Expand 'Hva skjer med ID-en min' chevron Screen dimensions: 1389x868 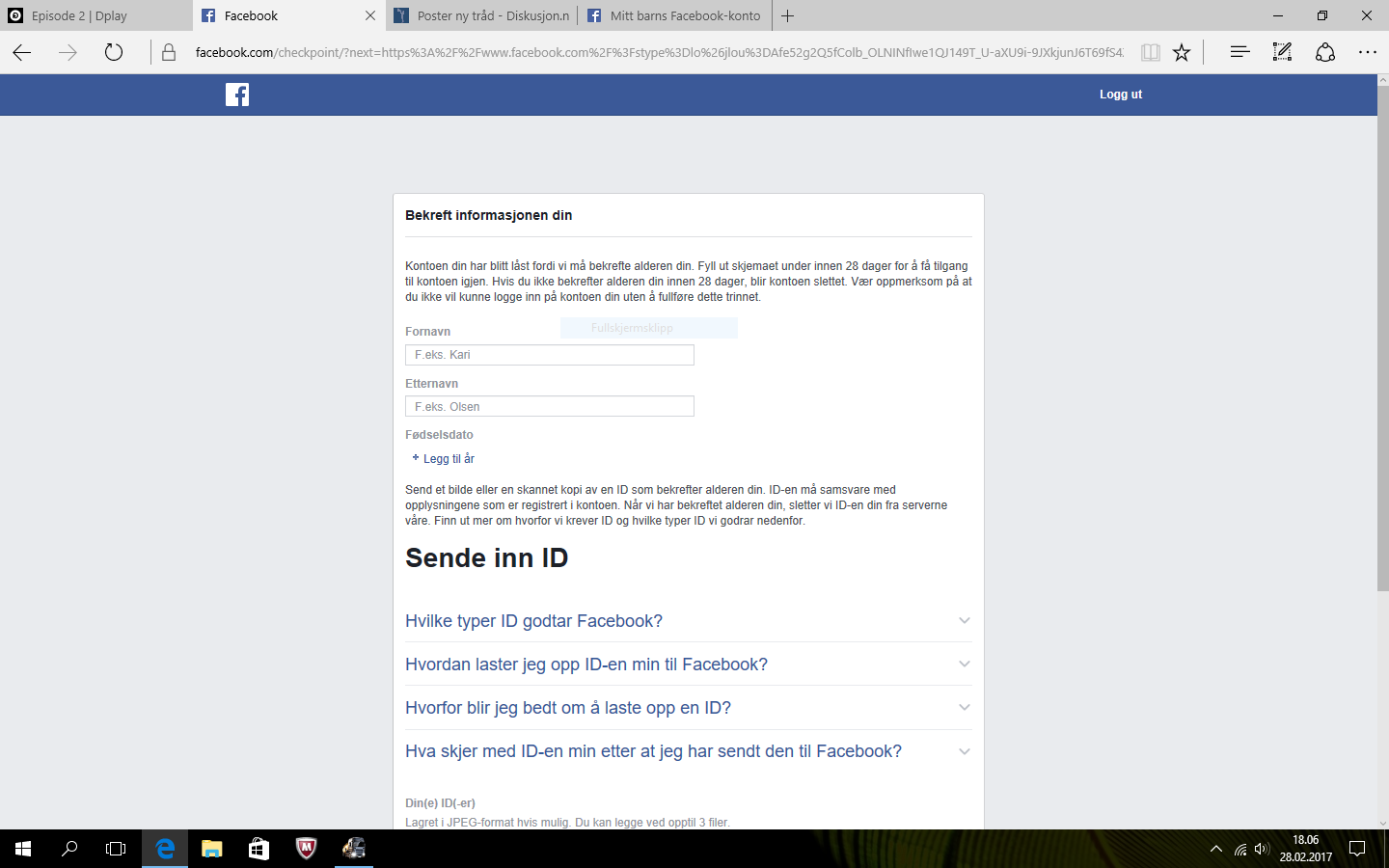(x=965, y=751)
